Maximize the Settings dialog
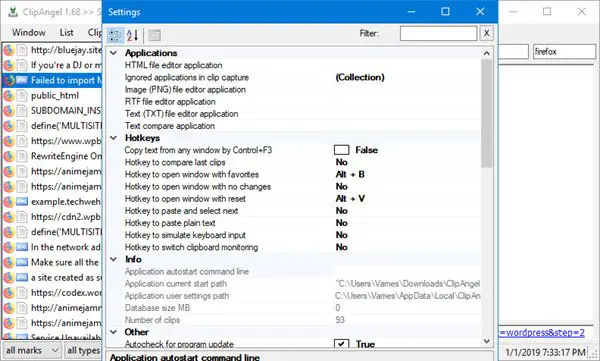Screen dimensions: 600x361 click(445, 12)
